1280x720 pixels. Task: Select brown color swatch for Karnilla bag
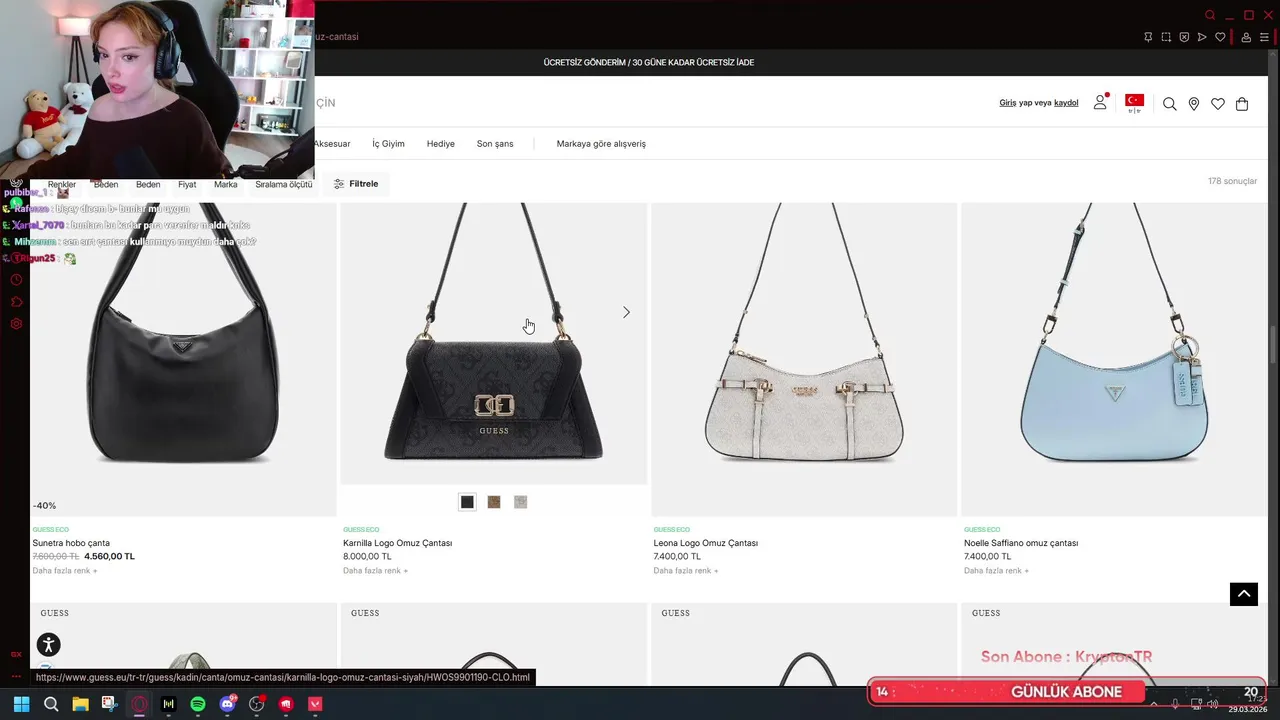click(x=494, y=502)
